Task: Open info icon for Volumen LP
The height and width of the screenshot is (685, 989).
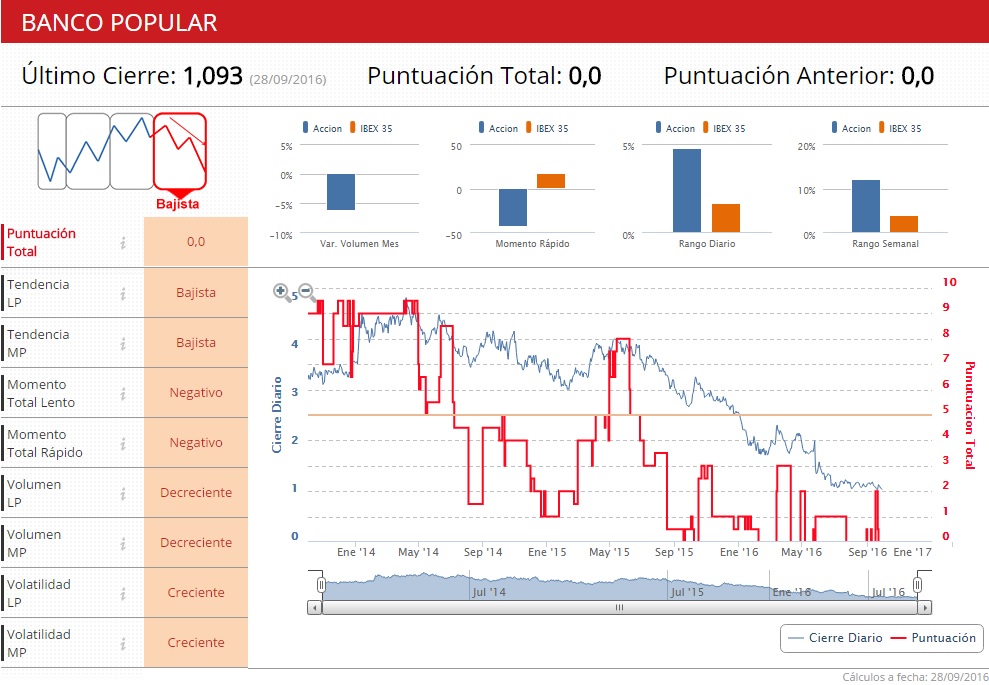Action: 123,493
